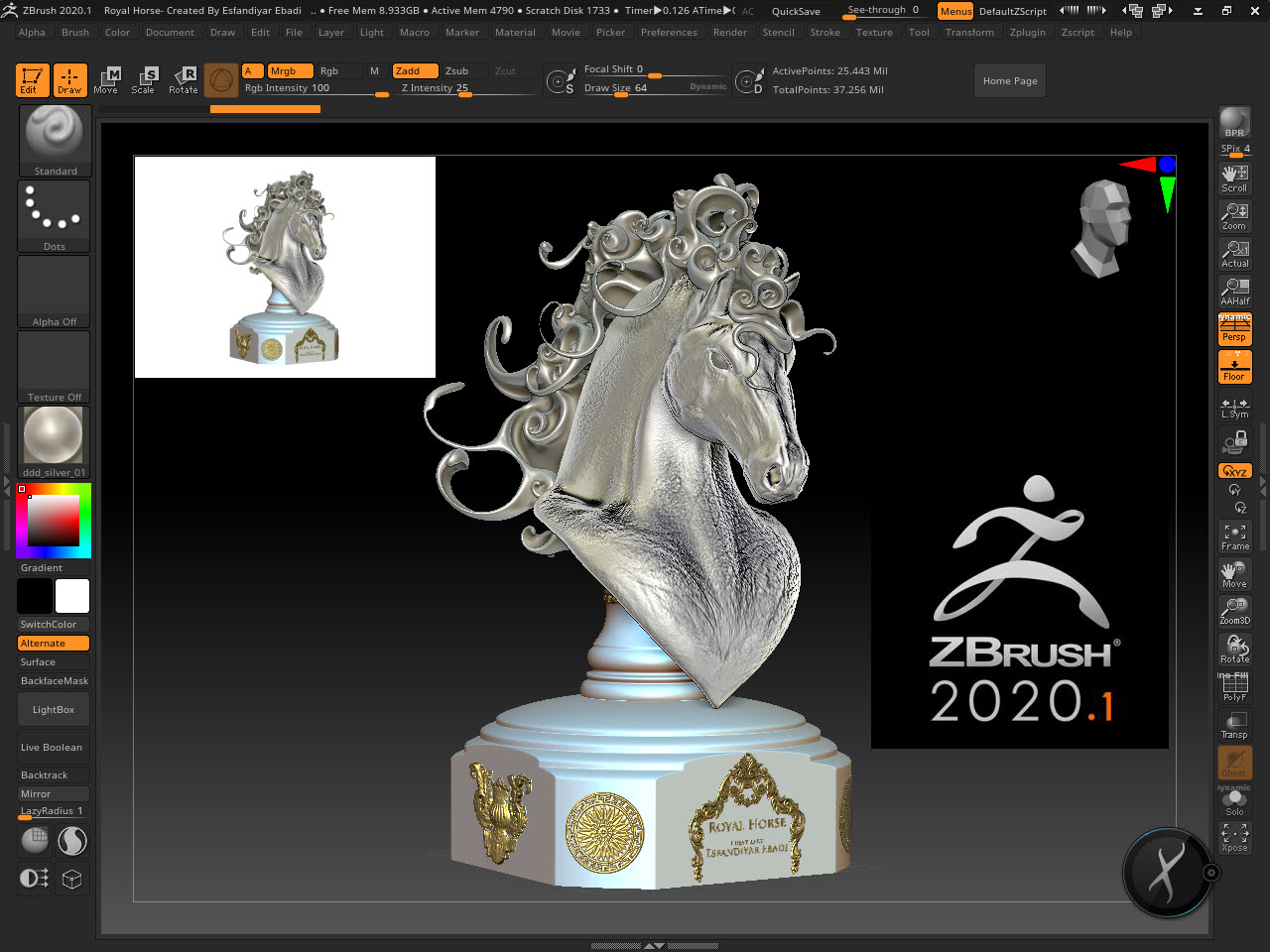Click the camera head orientation widget
The width and height of the screenshot is (1270, 952).
[x=1101, y=228]
